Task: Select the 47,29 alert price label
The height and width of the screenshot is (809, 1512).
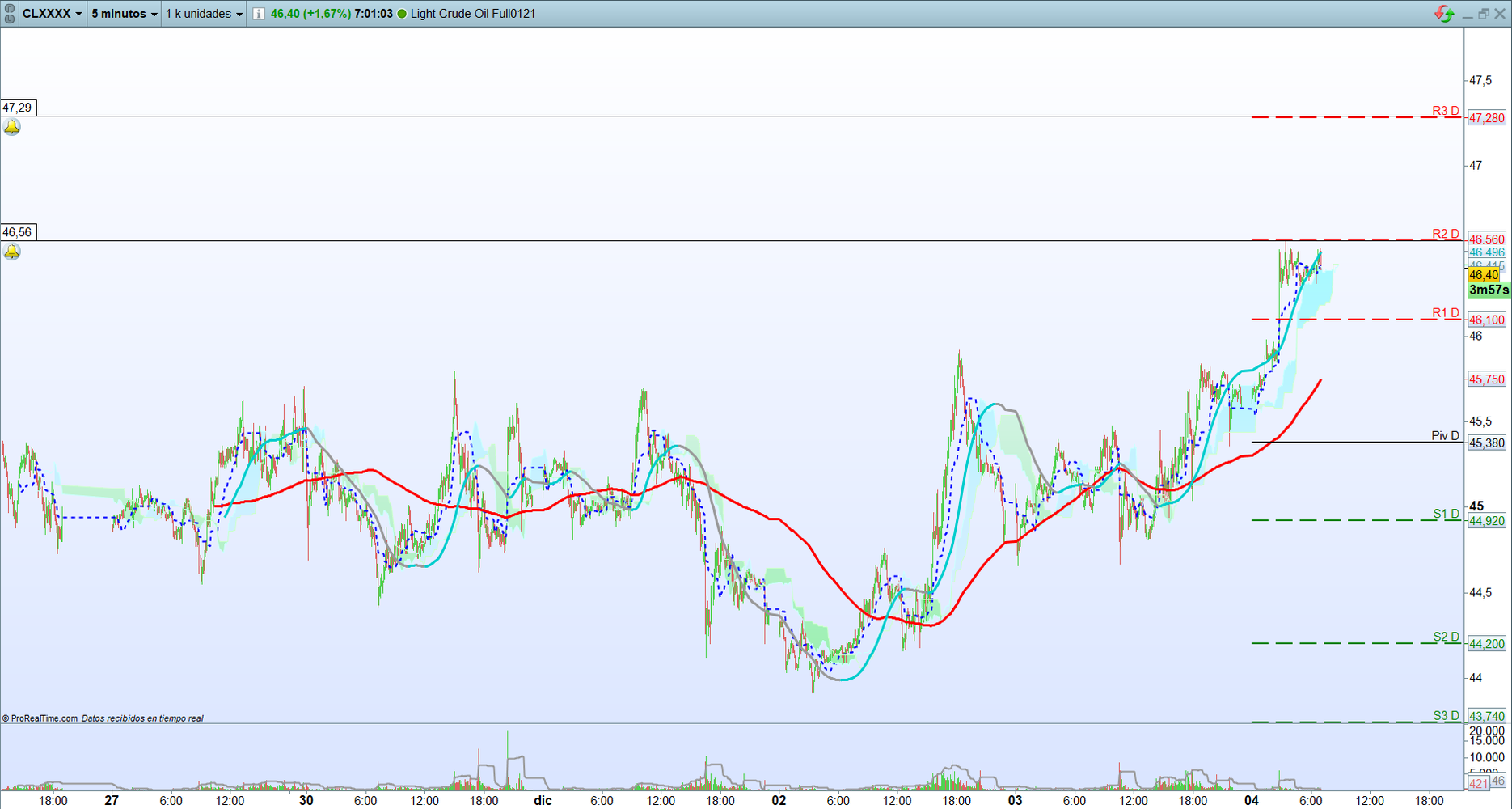Action: (x=18, y=108)
